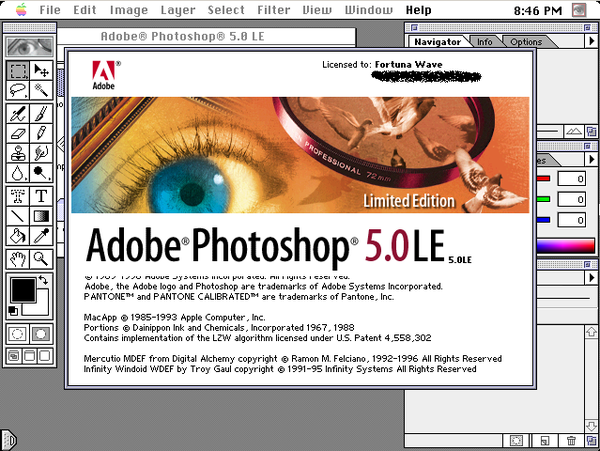The image size is (600, 451).
Task: Click the red value field
Action: click(x=571, y=179)
